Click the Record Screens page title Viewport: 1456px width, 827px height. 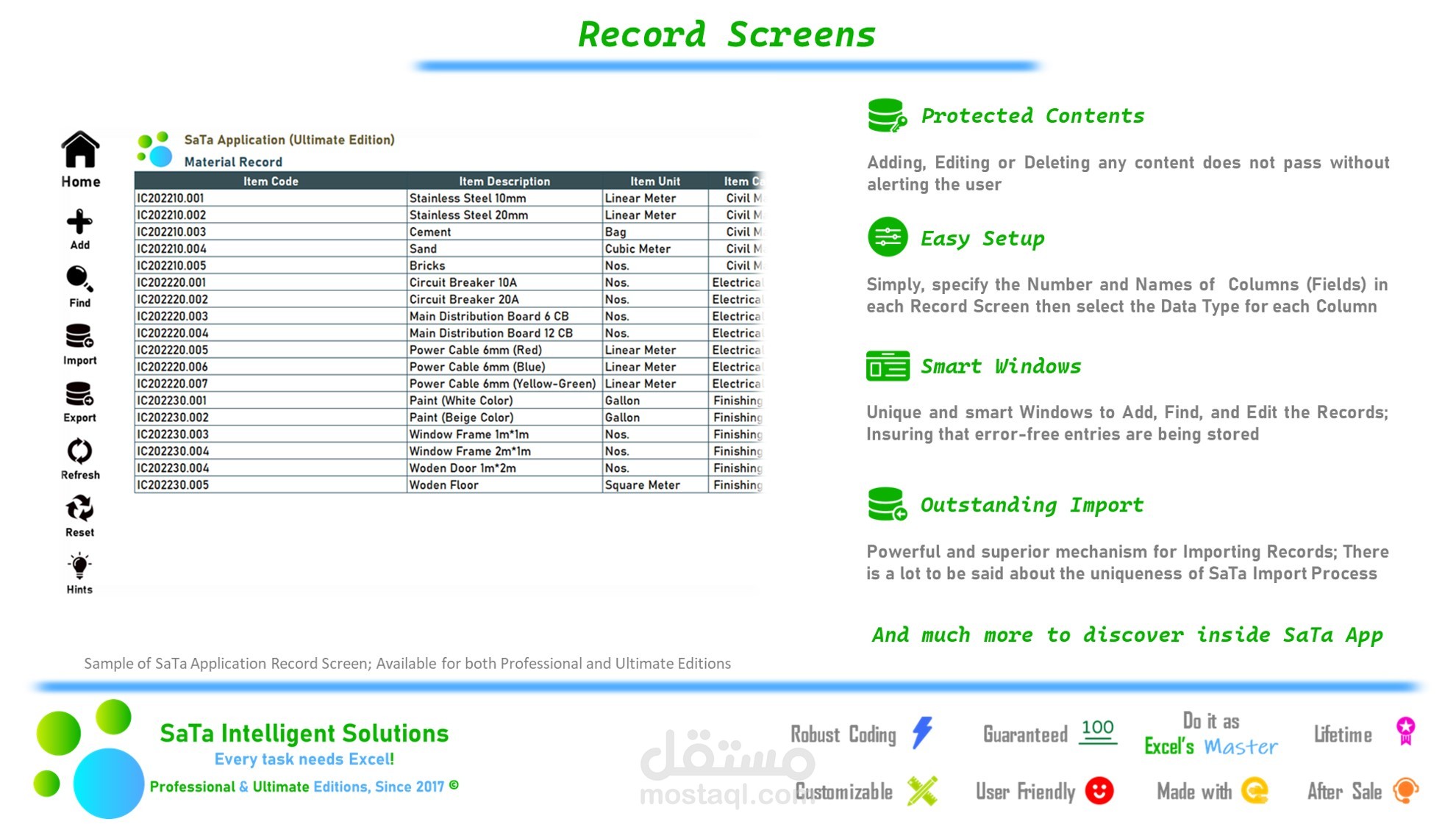727,35
